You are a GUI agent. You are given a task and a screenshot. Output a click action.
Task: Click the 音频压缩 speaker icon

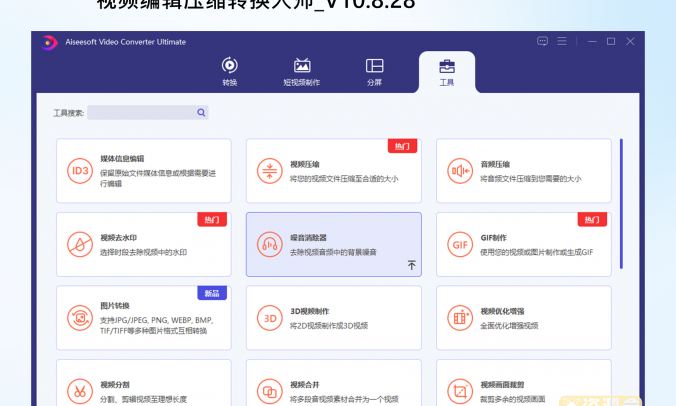pos(460,171)
